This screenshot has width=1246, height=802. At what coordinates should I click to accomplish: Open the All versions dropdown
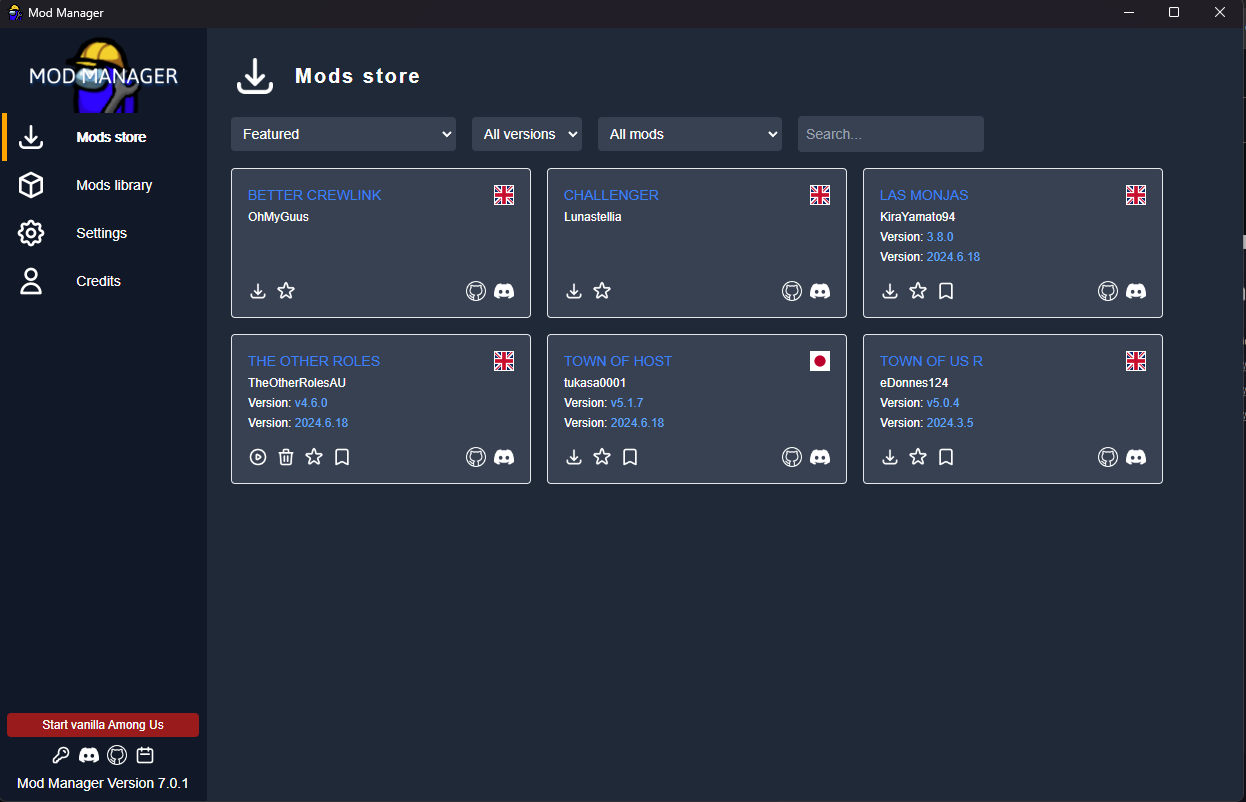pos(527,134)
